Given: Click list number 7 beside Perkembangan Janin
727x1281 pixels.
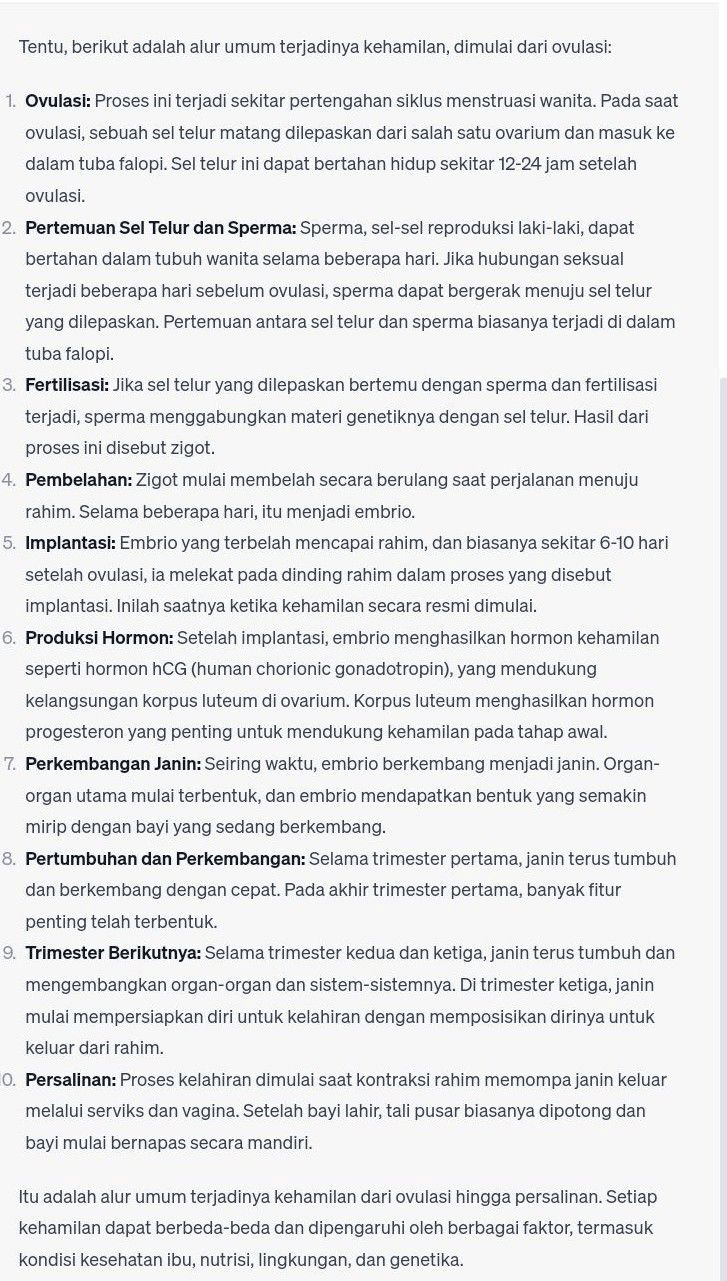Looking at the screenshot, I should click(9, 765).
